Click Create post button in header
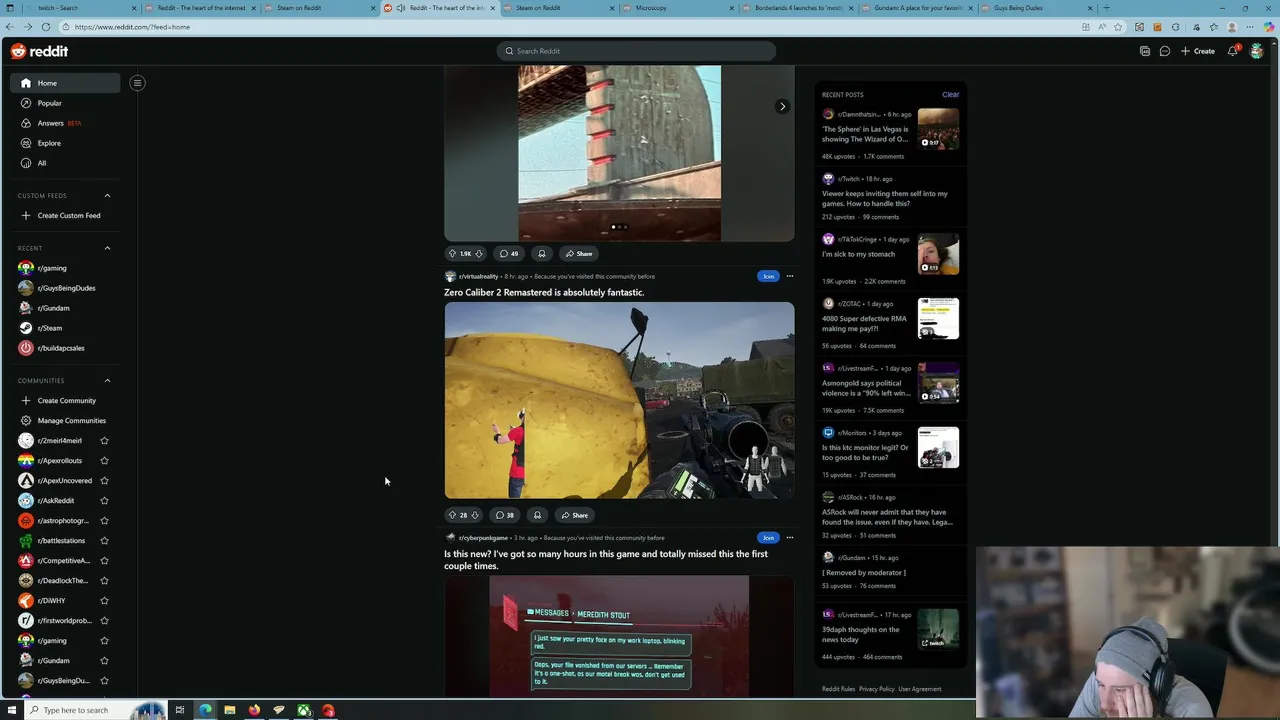Screen dimensions: 1280x720 point(1198,51)
